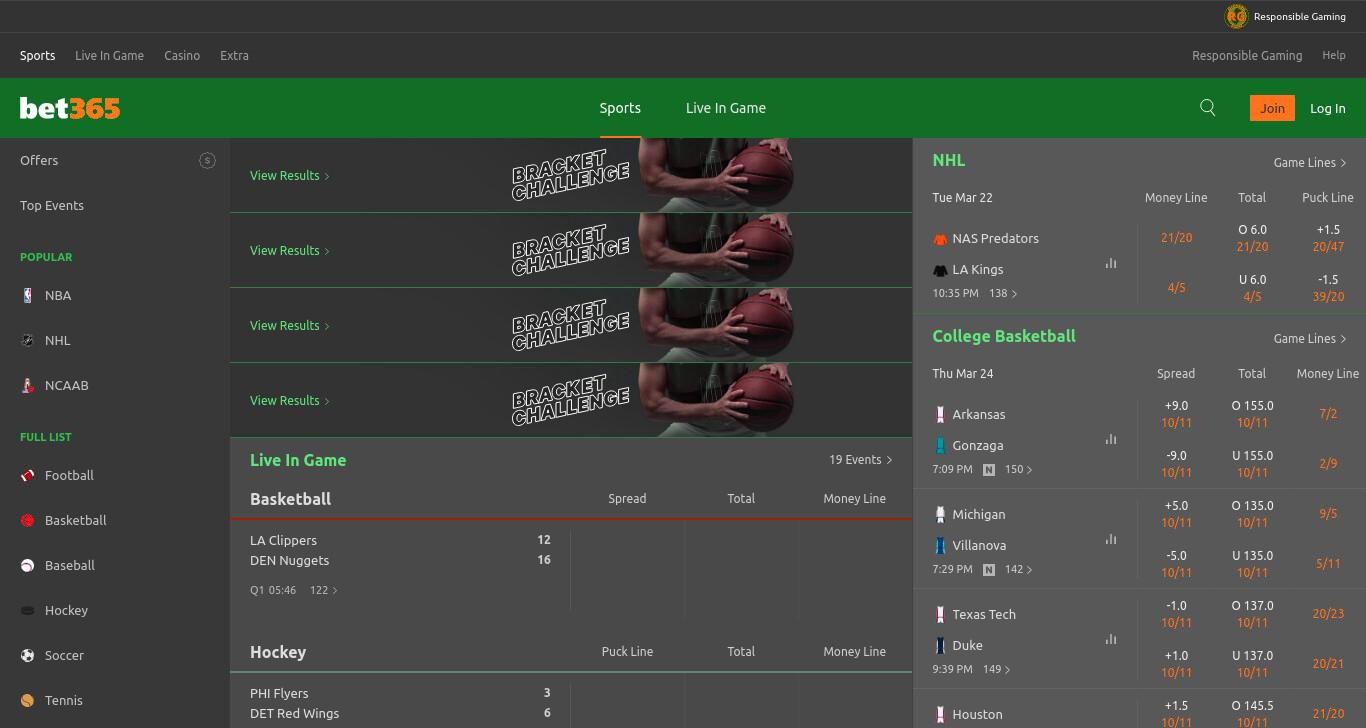Bet LA Kings money line 4/5

(1176, 288)
